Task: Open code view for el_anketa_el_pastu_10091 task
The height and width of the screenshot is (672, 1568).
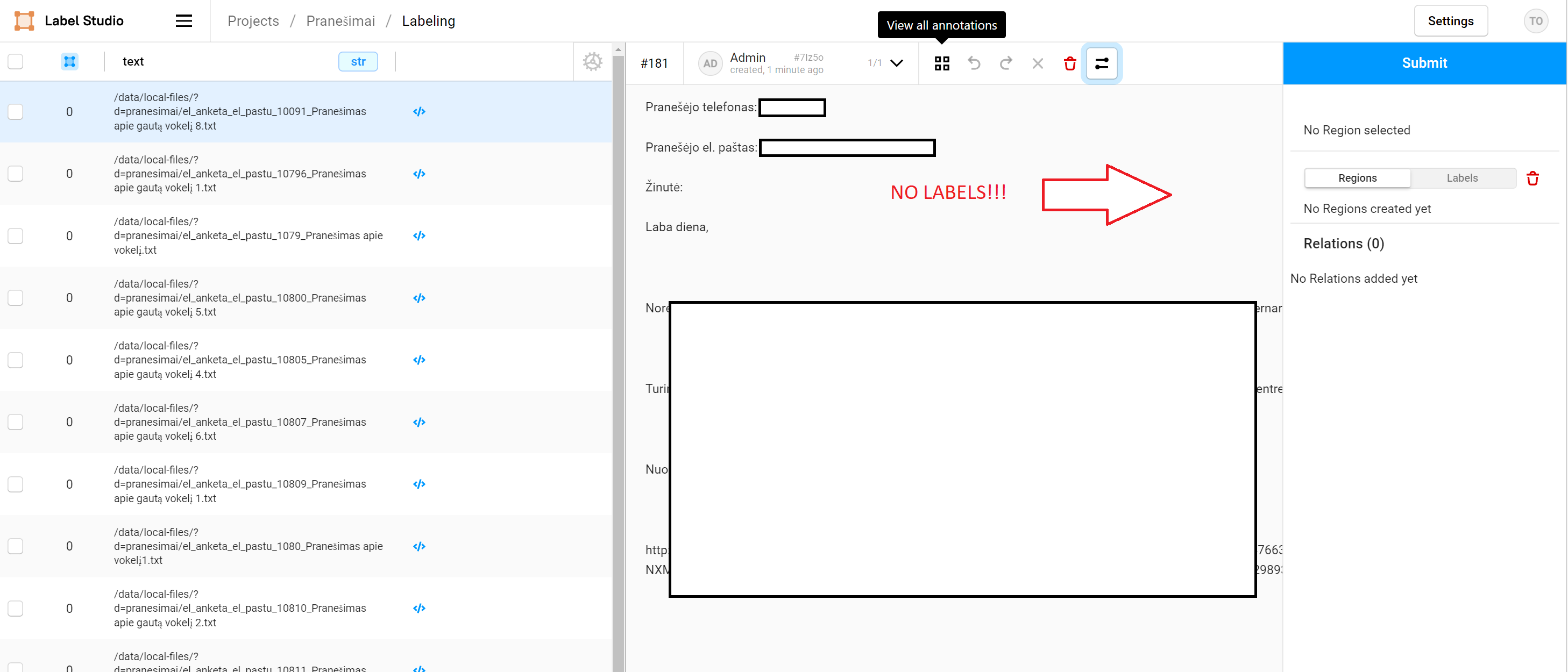Action: (419, 111)
